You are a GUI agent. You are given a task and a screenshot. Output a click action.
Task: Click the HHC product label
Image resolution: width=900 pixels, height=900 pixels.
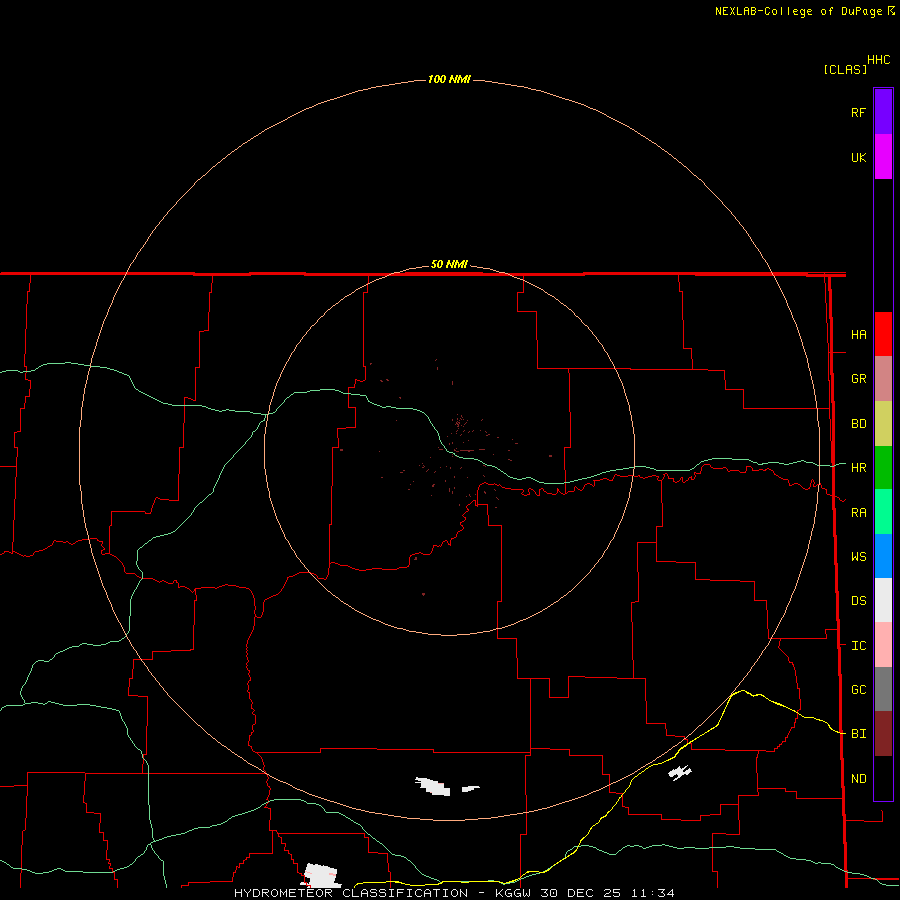[x=878, y=60]
